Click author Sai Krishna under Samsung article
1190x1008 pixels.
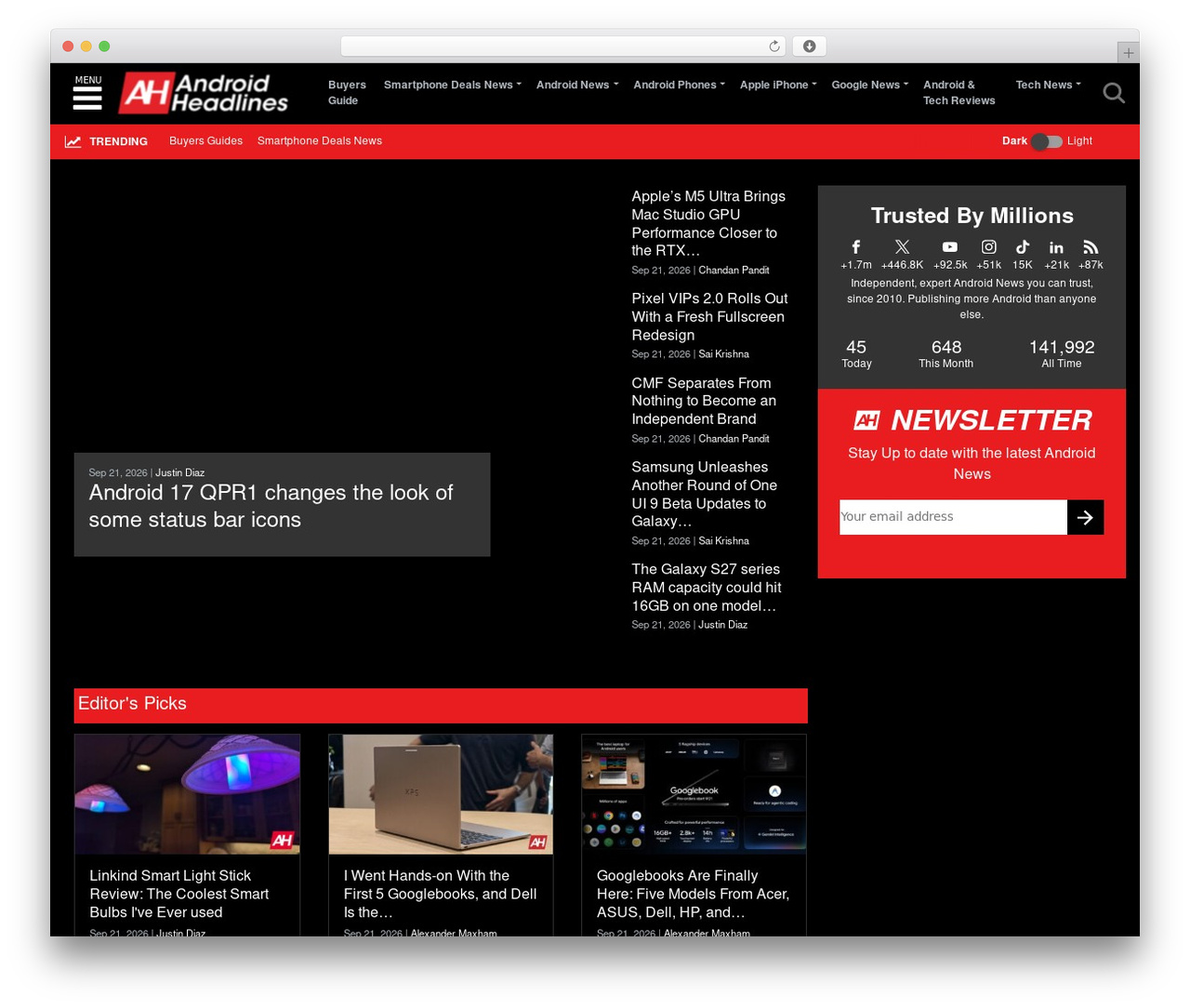(x=723, y=541)
